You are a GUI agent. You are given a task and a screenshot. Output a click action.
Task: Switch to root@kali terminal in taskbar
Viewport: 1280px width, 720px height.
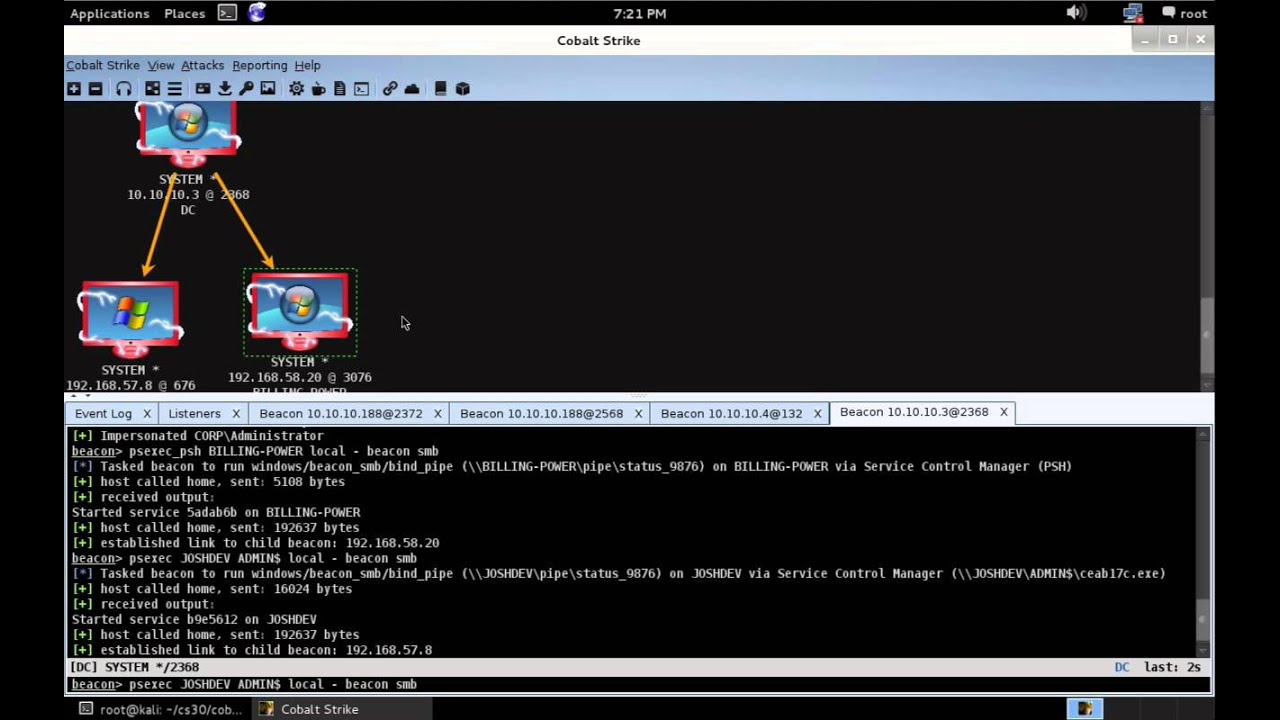click(160, 709)
